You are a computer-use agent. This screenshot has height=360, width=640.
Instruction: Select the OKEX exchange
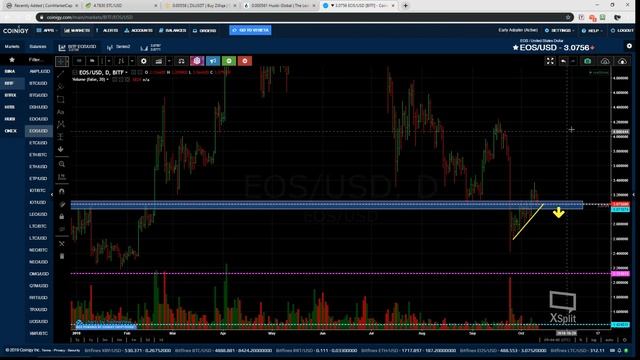[11, 131]
